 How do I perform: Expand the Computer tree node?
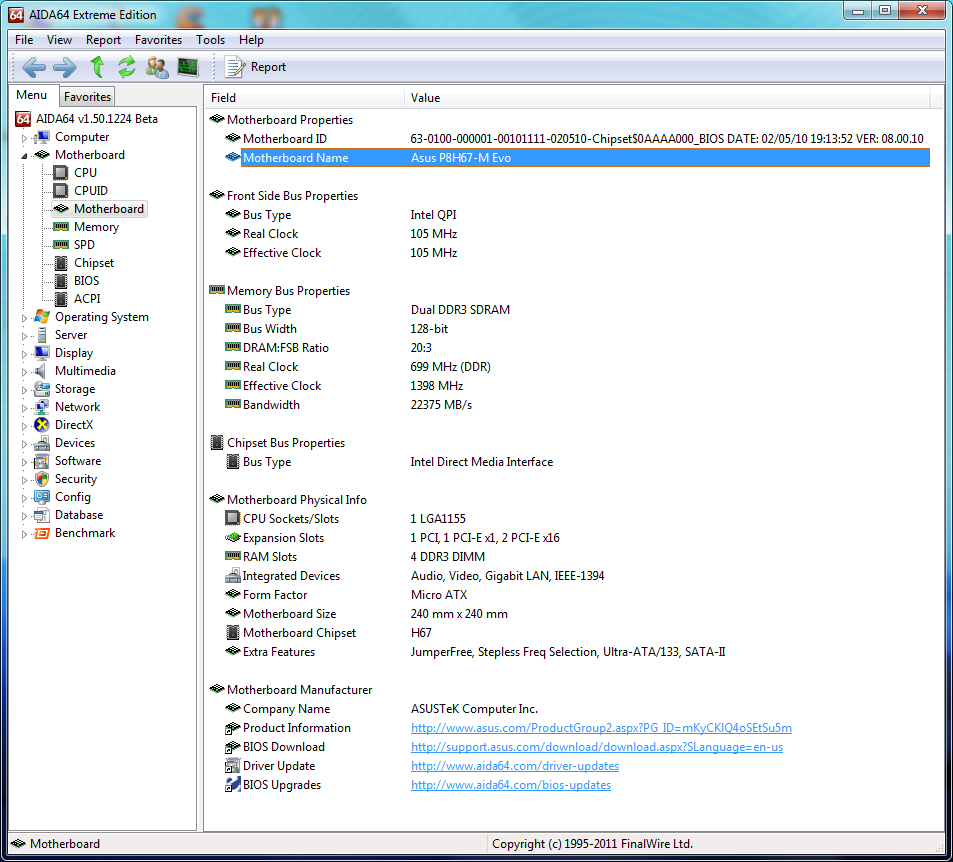24,138
